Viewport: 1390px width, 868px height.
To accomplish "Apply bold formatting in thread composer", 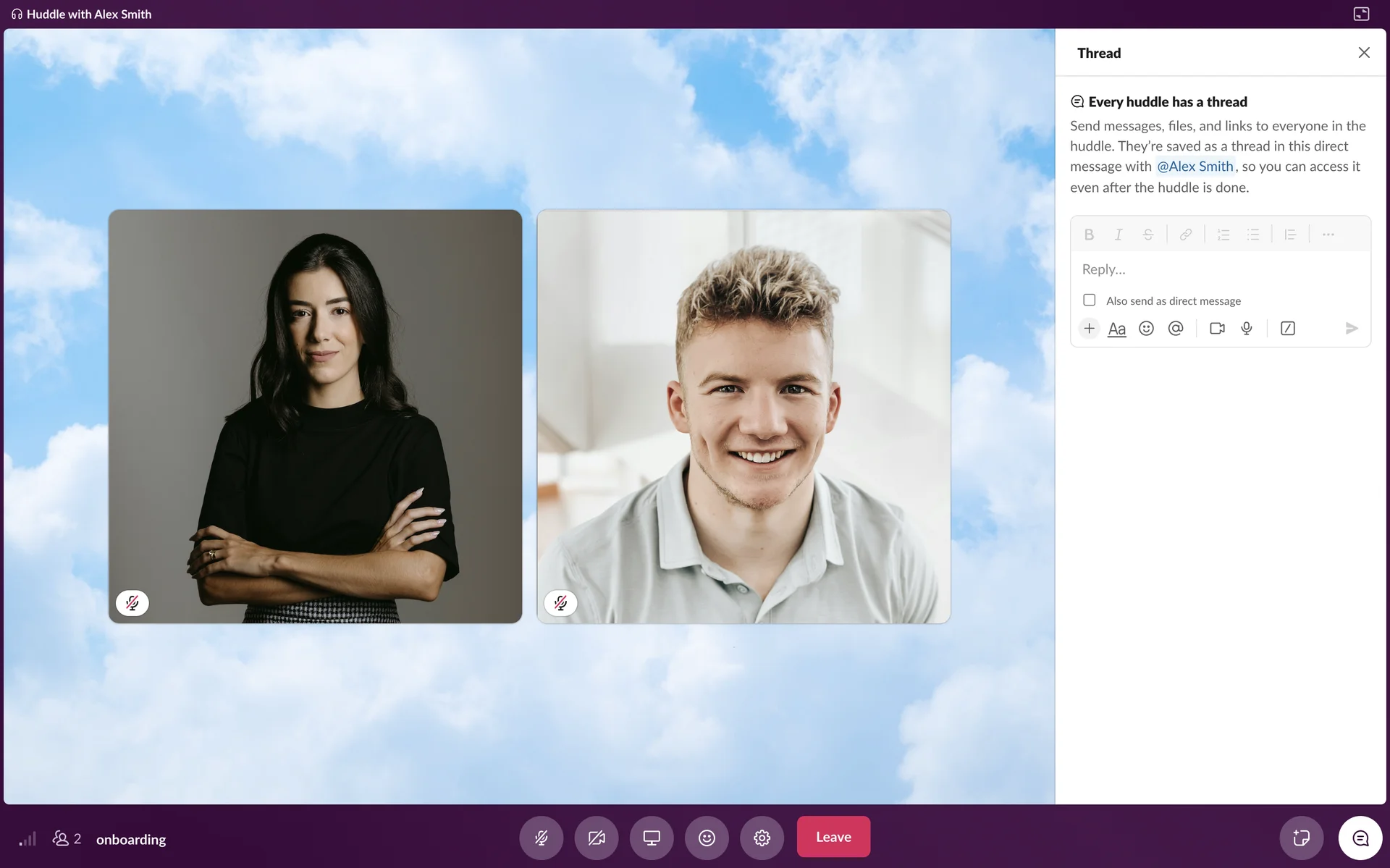I will coord(1089,235).
